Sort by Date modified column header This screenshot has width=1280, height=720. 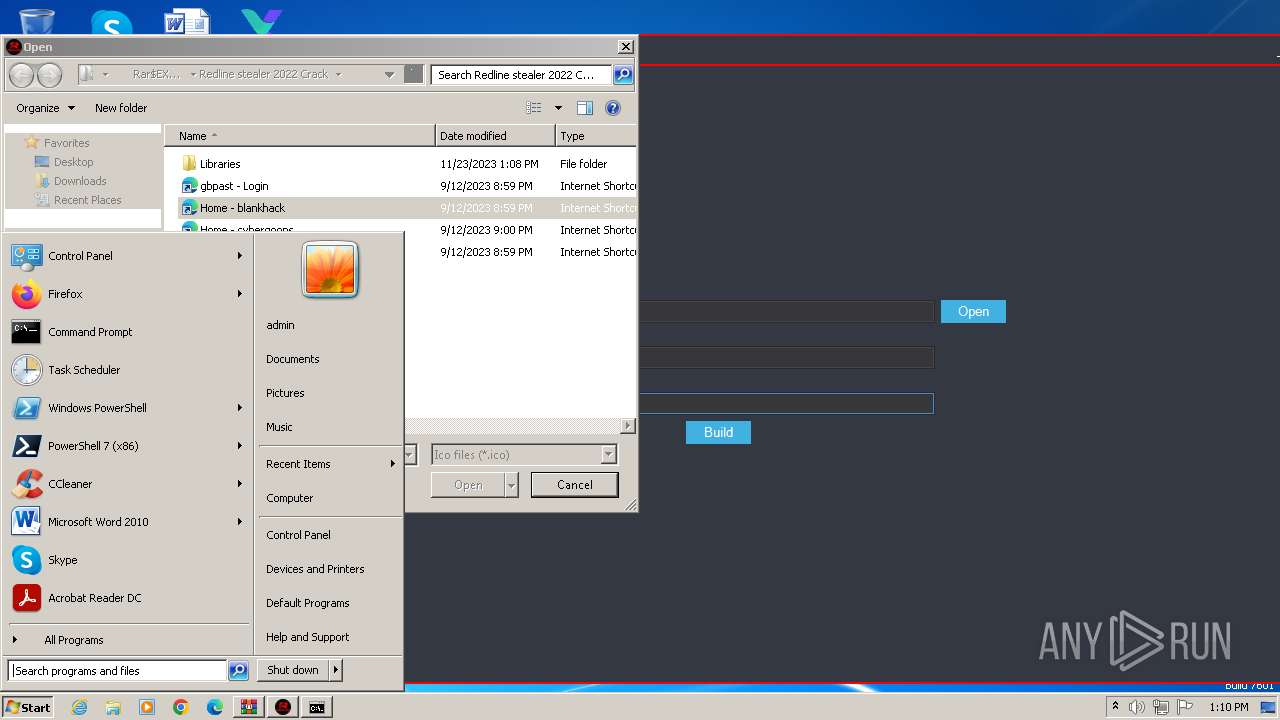[x=495, y=136]
